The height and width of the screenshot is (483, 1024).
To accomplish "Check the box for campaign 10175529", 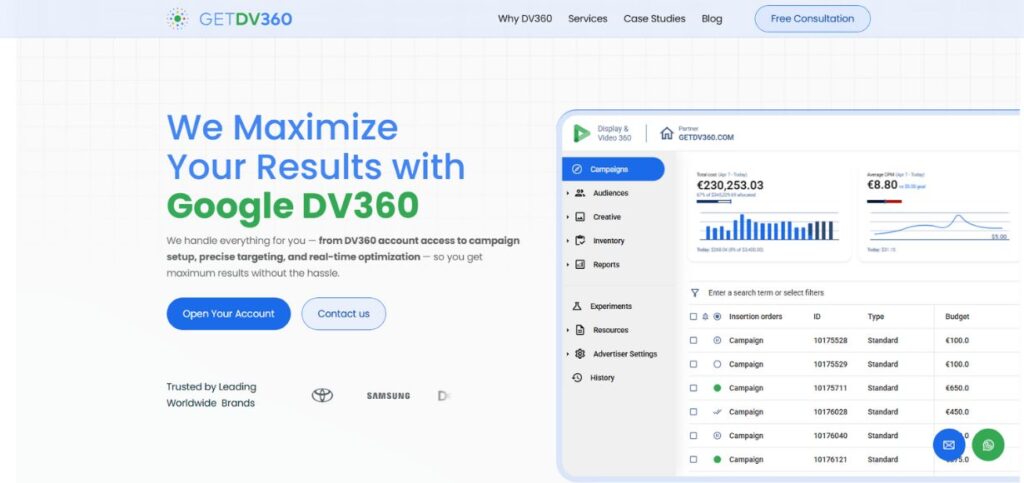I will [694, 364].
